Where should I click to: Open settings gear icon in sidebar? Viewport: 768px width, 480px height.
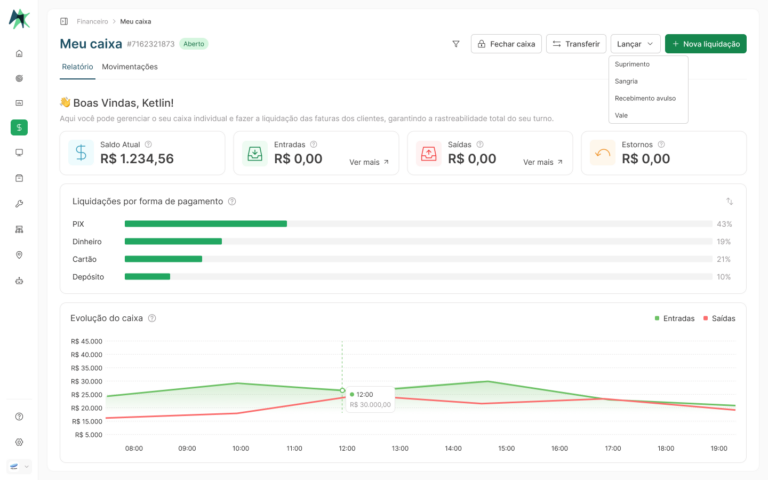[x=19, y=442]
